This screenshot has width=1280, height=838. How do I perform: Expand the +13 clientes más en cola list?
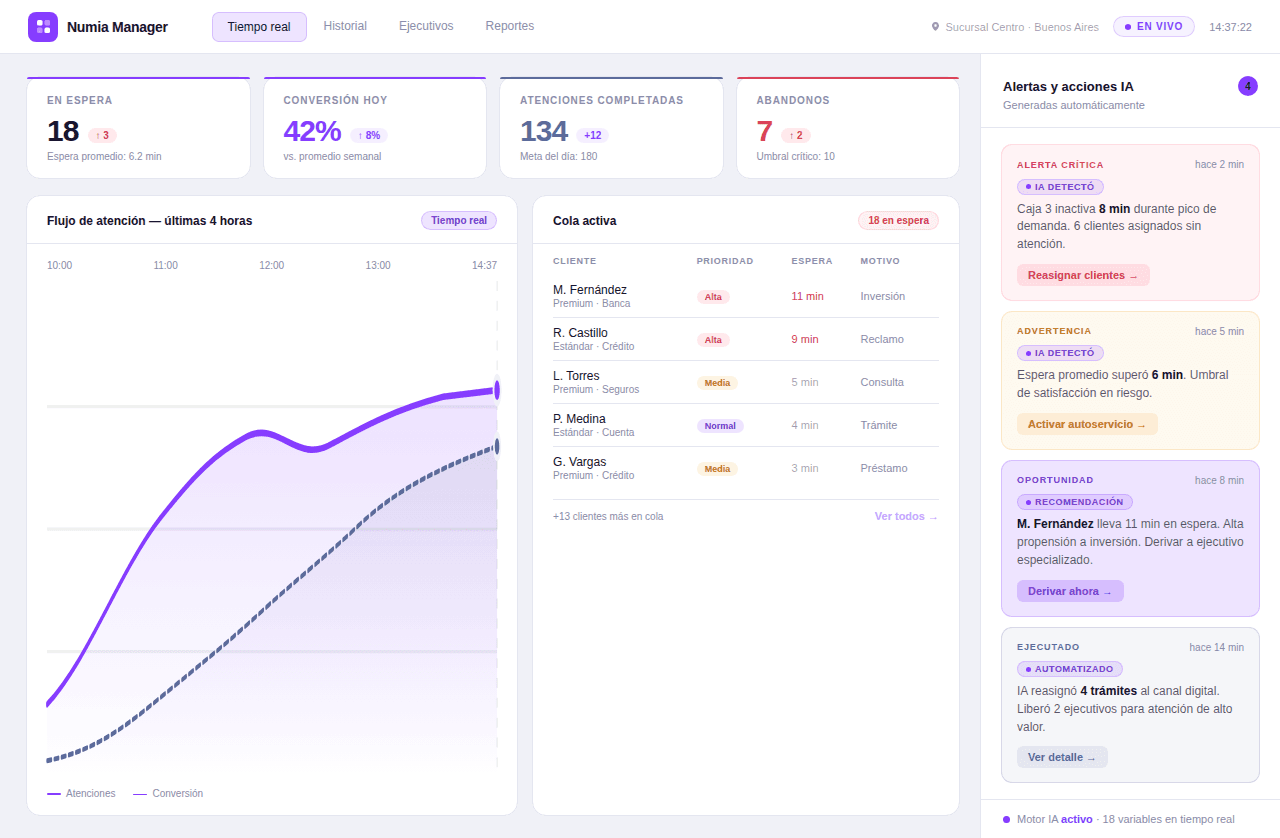tap(606, 516)
